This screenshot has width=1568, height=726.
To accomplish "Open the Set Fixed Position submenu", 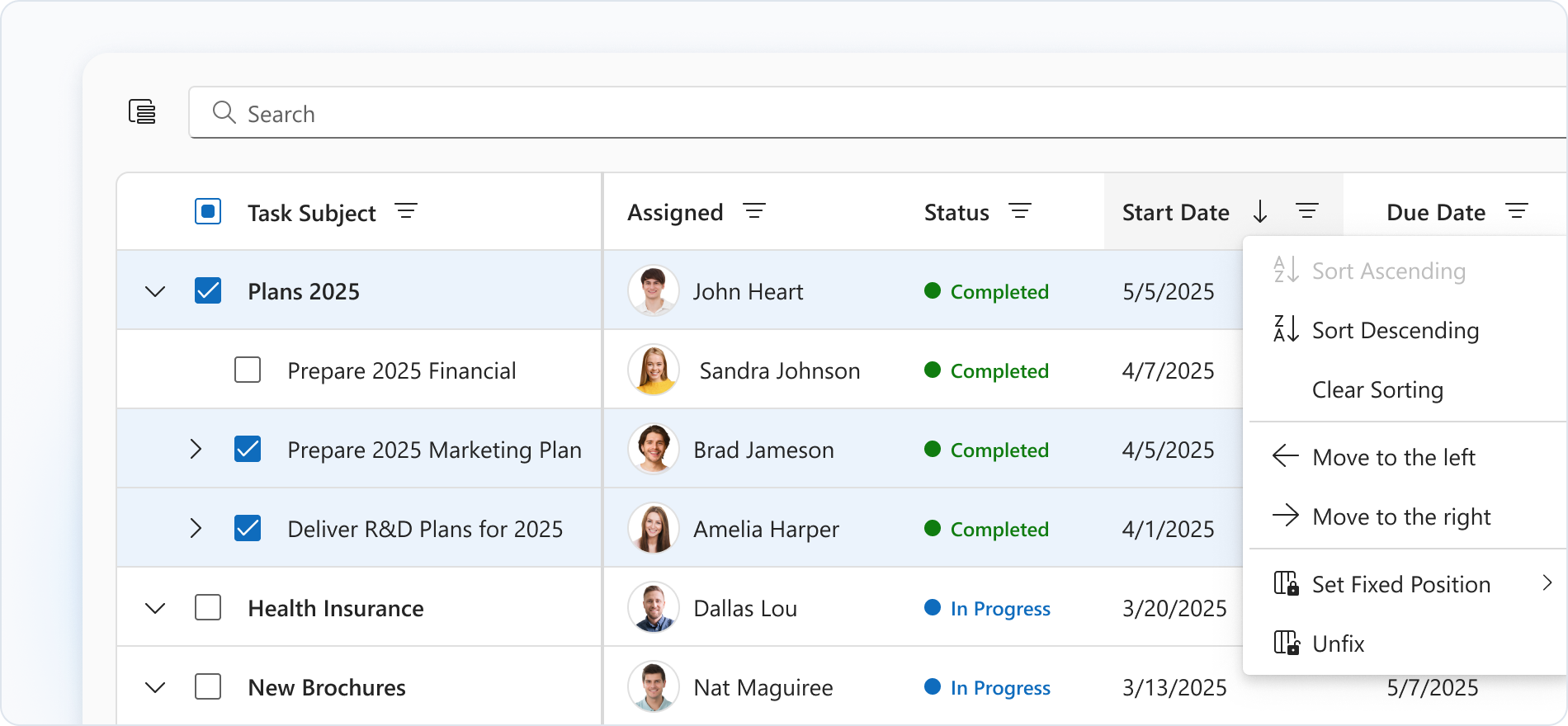I will 1403,584.
